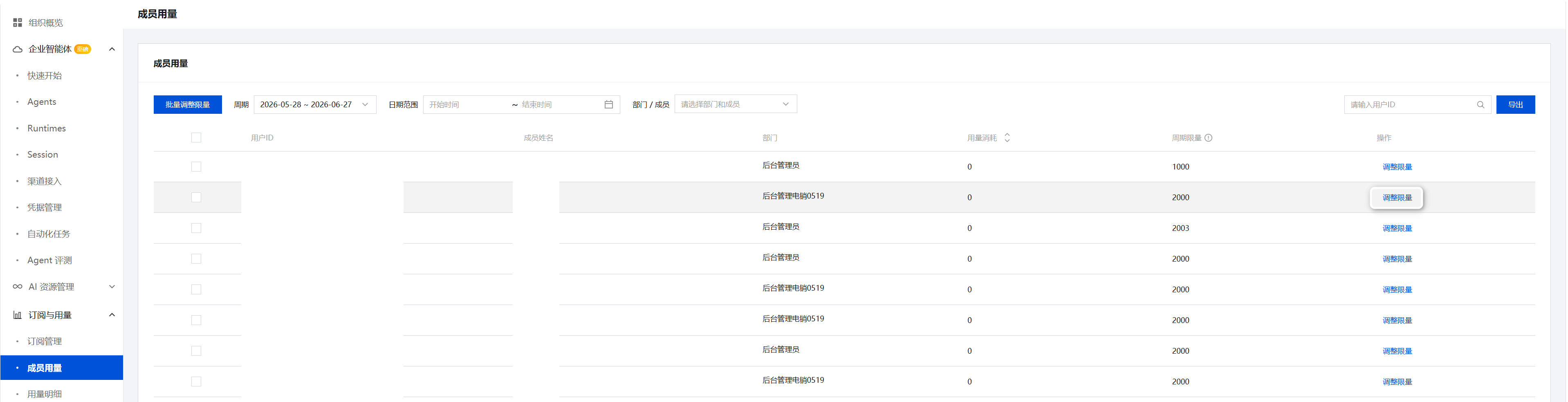Image resolution: width=1568 pixels, height=402 pixels.
Task: Collapse the 企业智能体 menu chevron
Action: (112, 50)
